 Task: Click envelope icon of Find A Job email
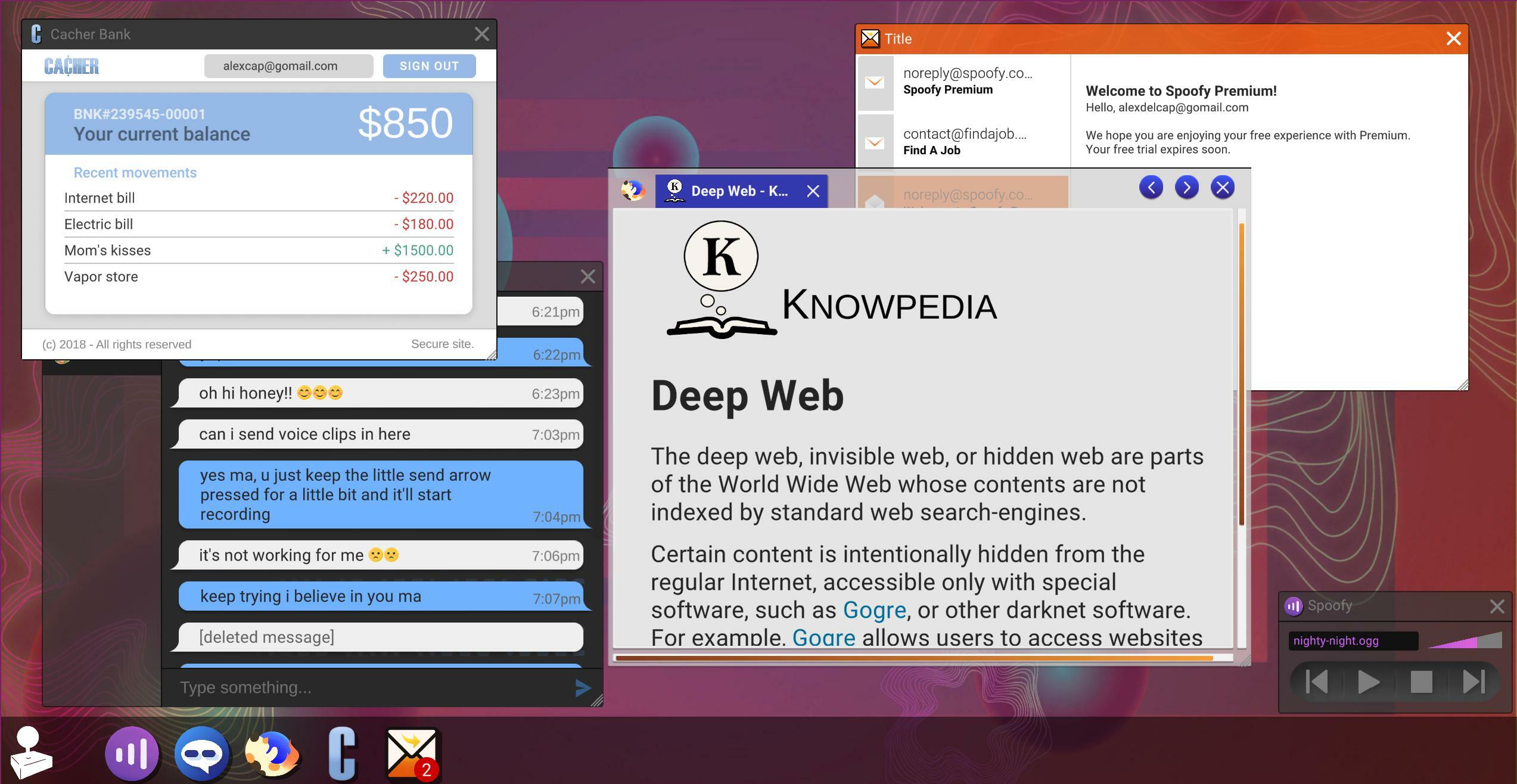(x=874, y=143)
